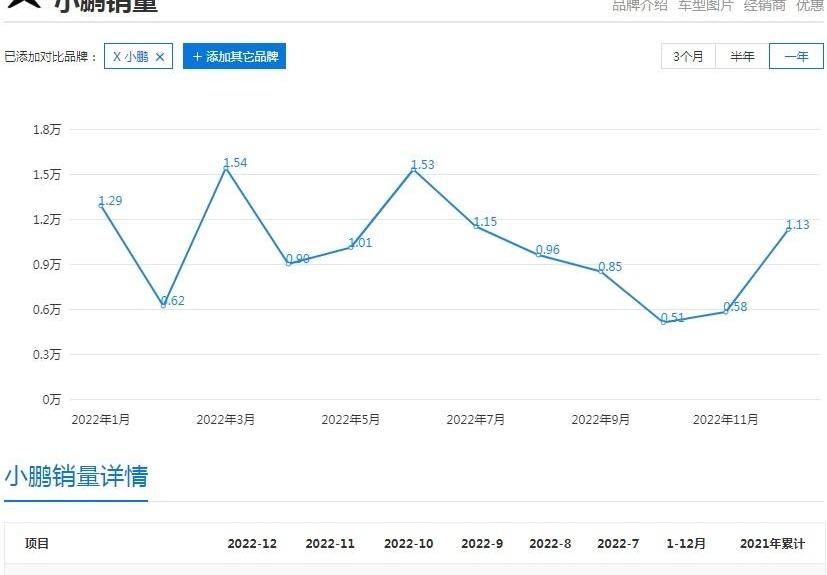Open the 优惠 link
The height and width of the screenshot is (575, 827).
pos(810,5)
